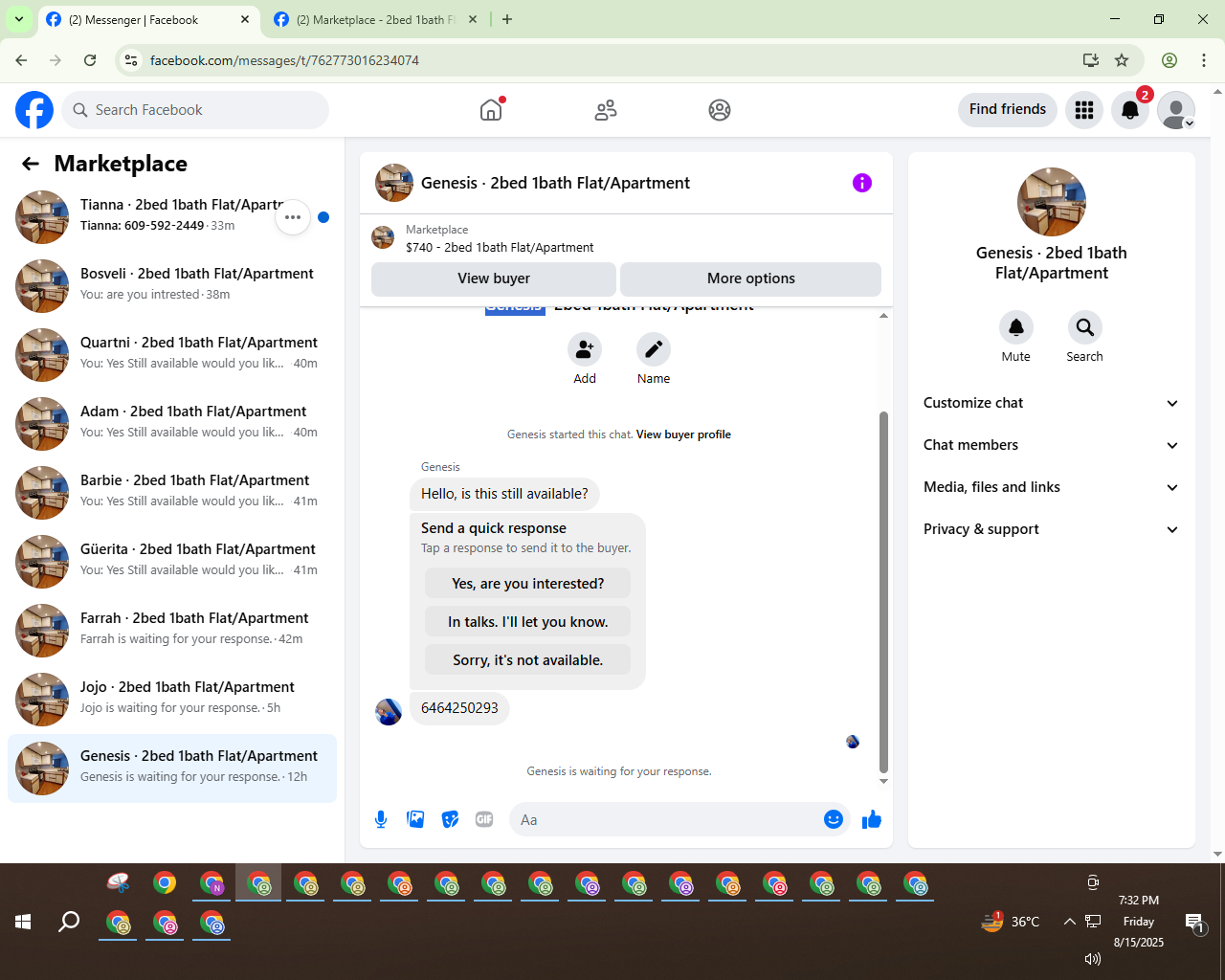Screen dimensions: 1225x980
Task: Open the tab search dropdown arrow
Action: point(19,19)
